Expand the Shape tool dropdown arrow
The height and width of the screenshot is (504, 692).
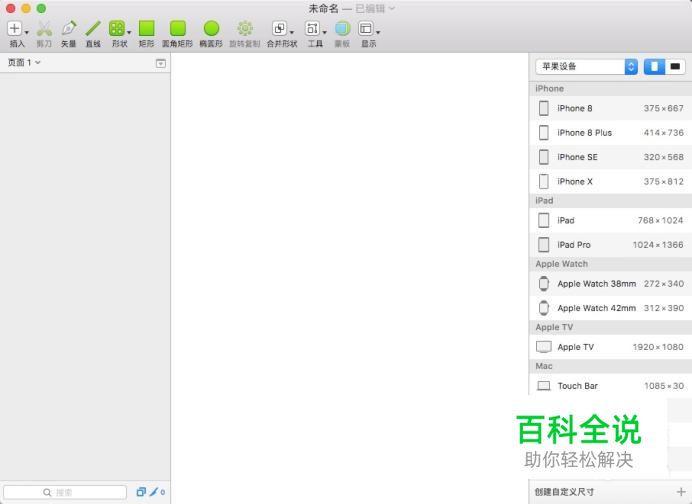pos(129,32)
